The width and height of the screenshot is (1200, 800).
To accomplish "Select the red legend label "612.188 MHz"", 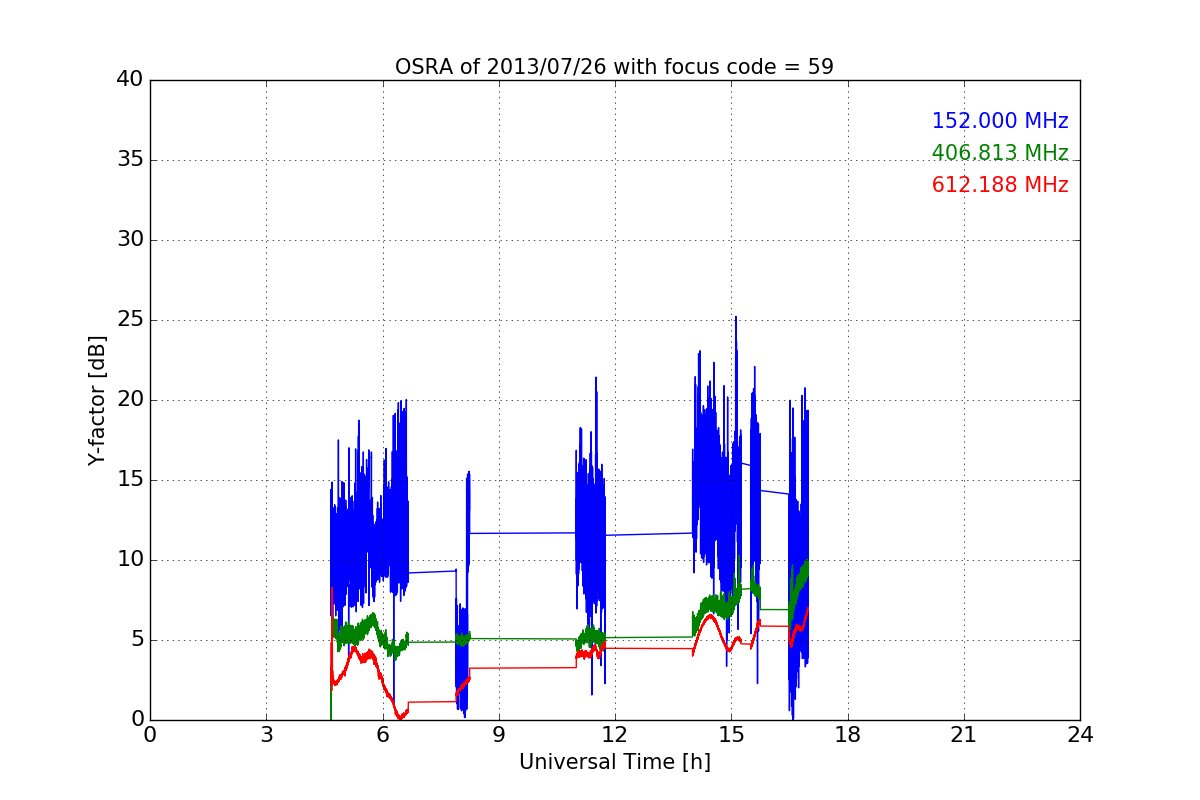I will (x=1000, y=185).
